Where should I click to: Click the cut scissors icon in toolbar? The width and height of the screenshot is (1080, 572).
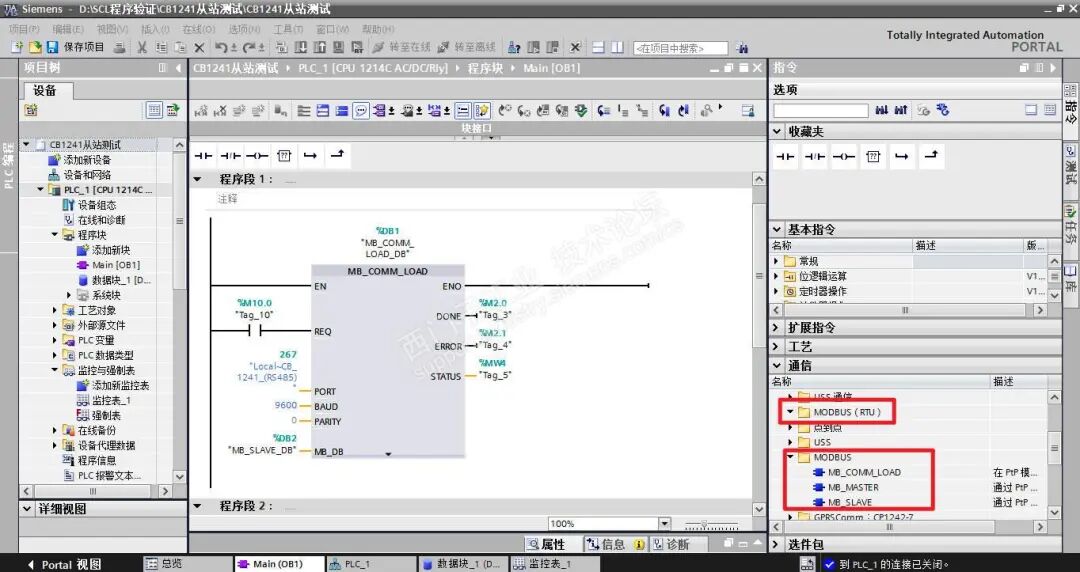click(142, 48)
